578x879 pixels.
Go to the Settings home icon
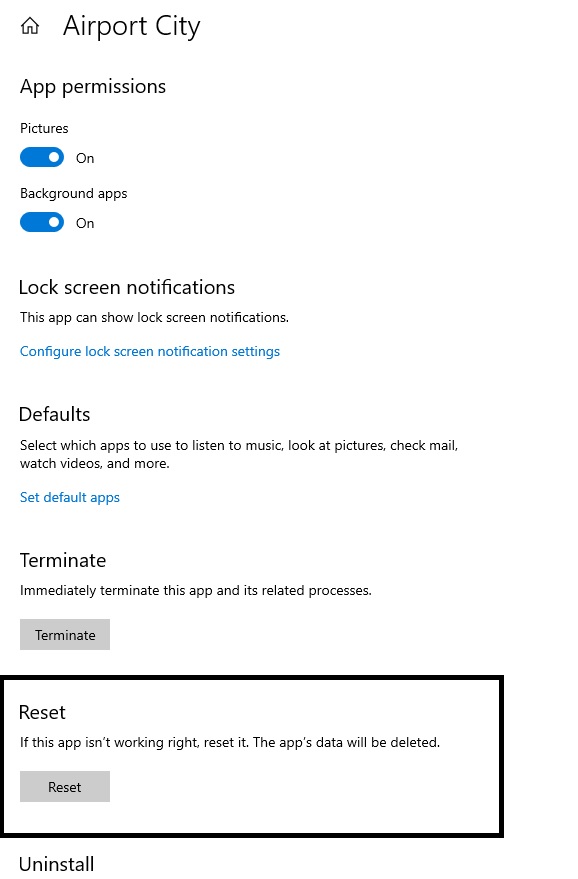(x=30, y=26)
